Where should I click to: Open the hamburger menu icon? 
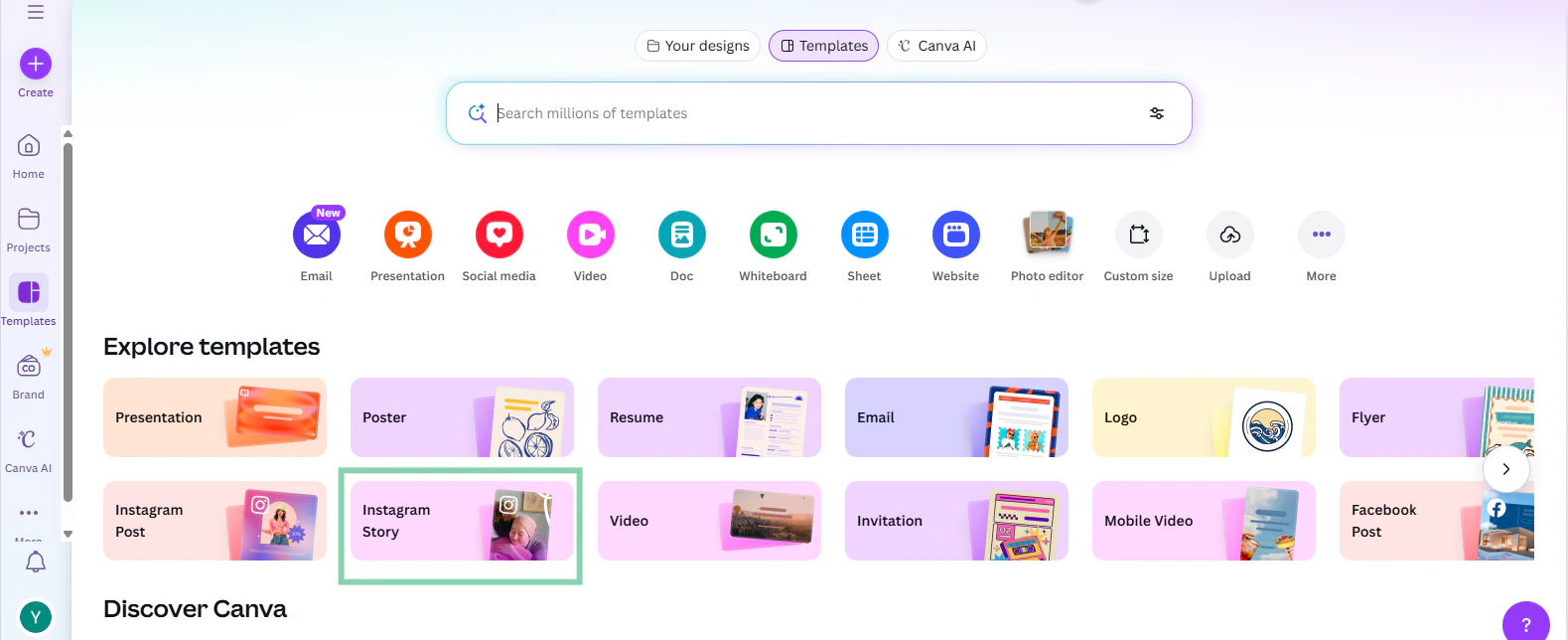point(36,13)
